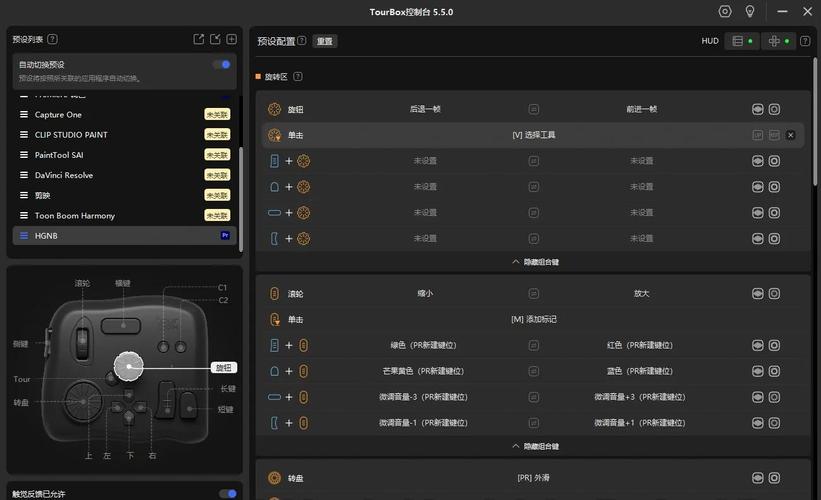Select the PaintTool SAI preset
Image resolution: width=821 pixels, height=500 pixels.
[x=125, y=155]
